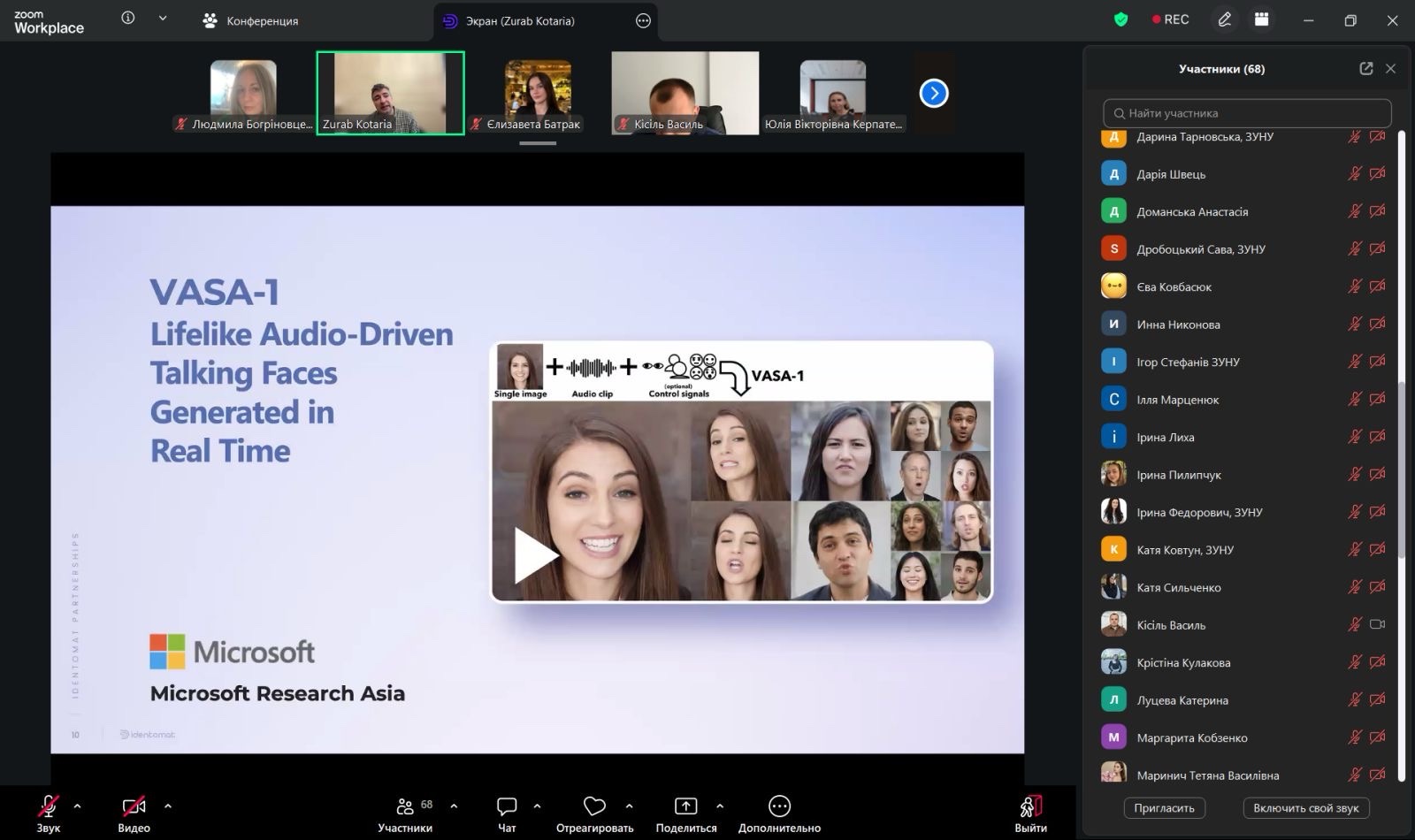The height and width of the screenshot is (840, 1415).
Task: Unmute microphone with the Звук button
Action: (x=49, y=806)
